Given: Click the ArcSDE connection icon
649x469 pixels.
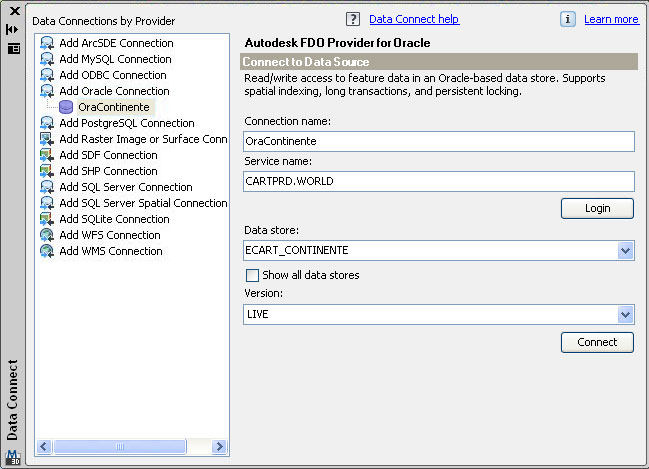Looking at the screenshot, I should coord(46,43).
